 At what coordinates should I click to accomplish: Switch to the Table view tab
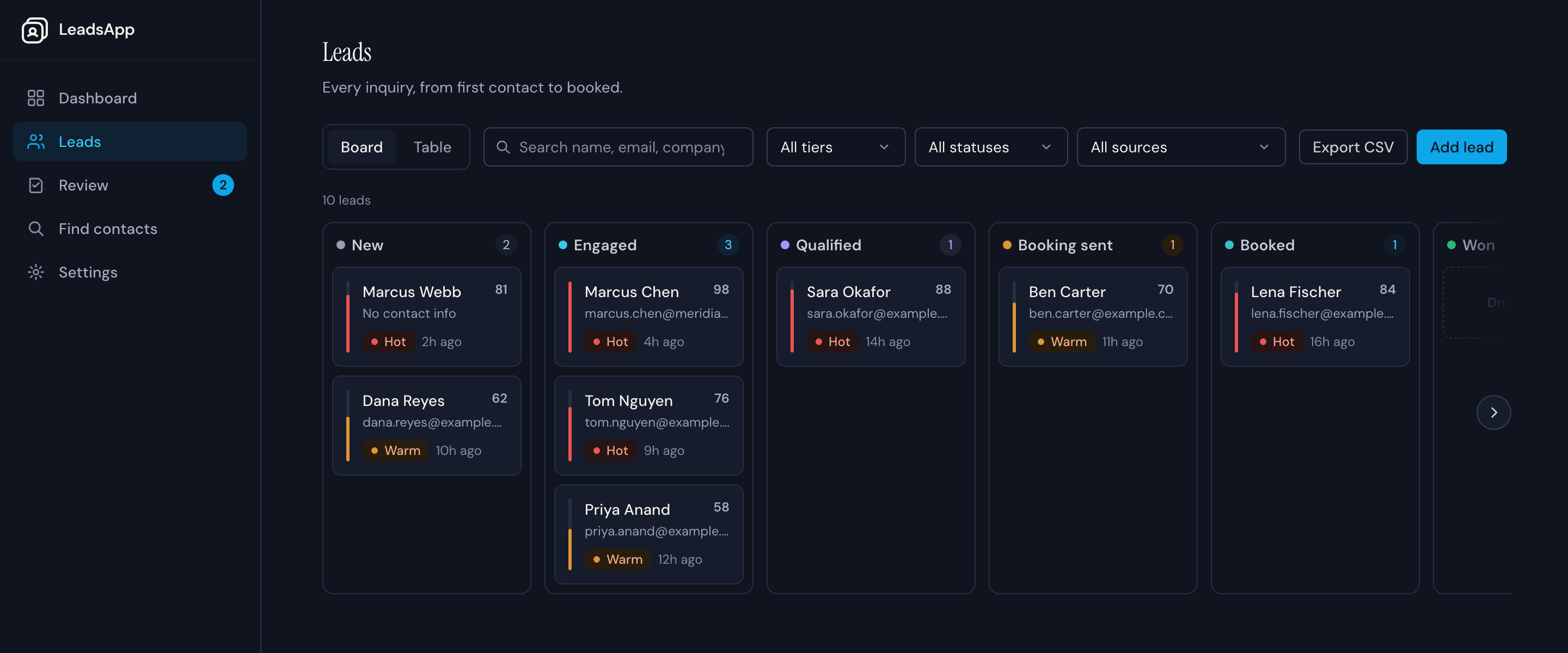pos(432,147)
